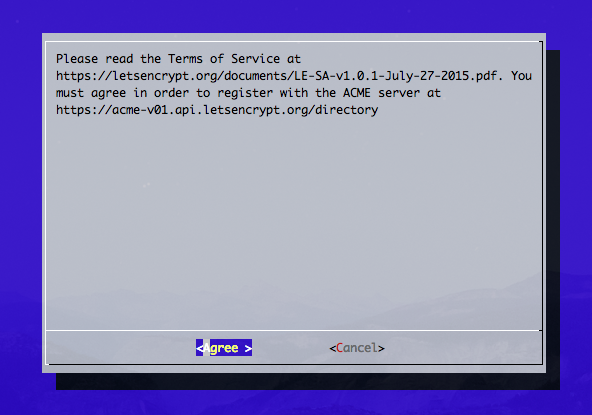
Task: Click the right angle bracket of Cancel
Action: click(x=381, y=348)
